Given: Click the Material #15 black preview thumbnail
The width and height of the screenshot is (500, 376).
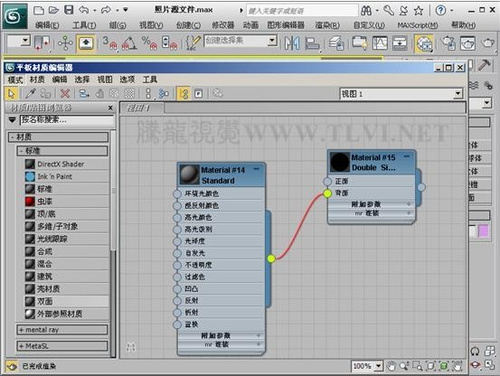Looking at the screenshot, I should (x=340, y=162).
